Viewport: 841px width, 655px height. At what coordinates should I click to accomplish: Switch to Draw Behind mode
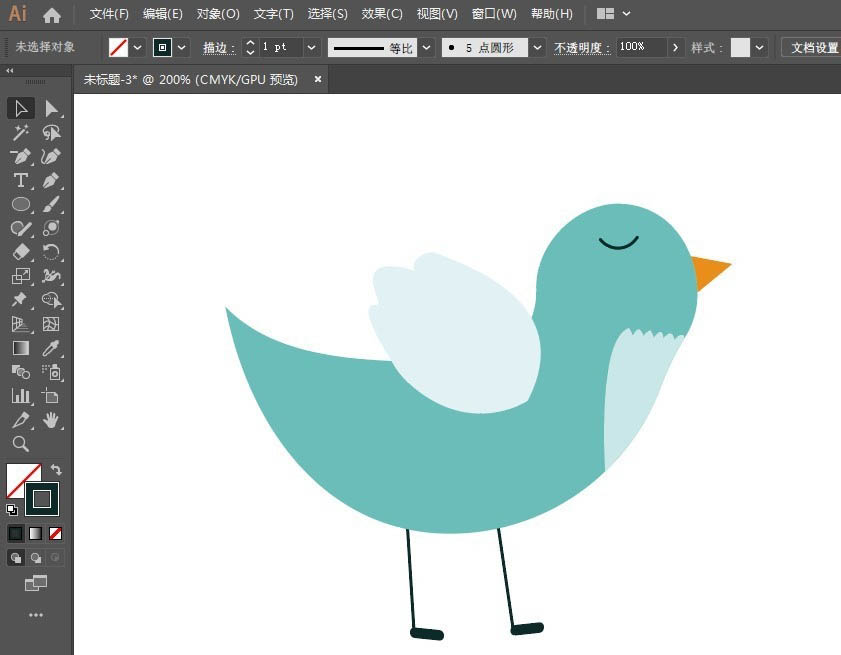pos(36,558)
